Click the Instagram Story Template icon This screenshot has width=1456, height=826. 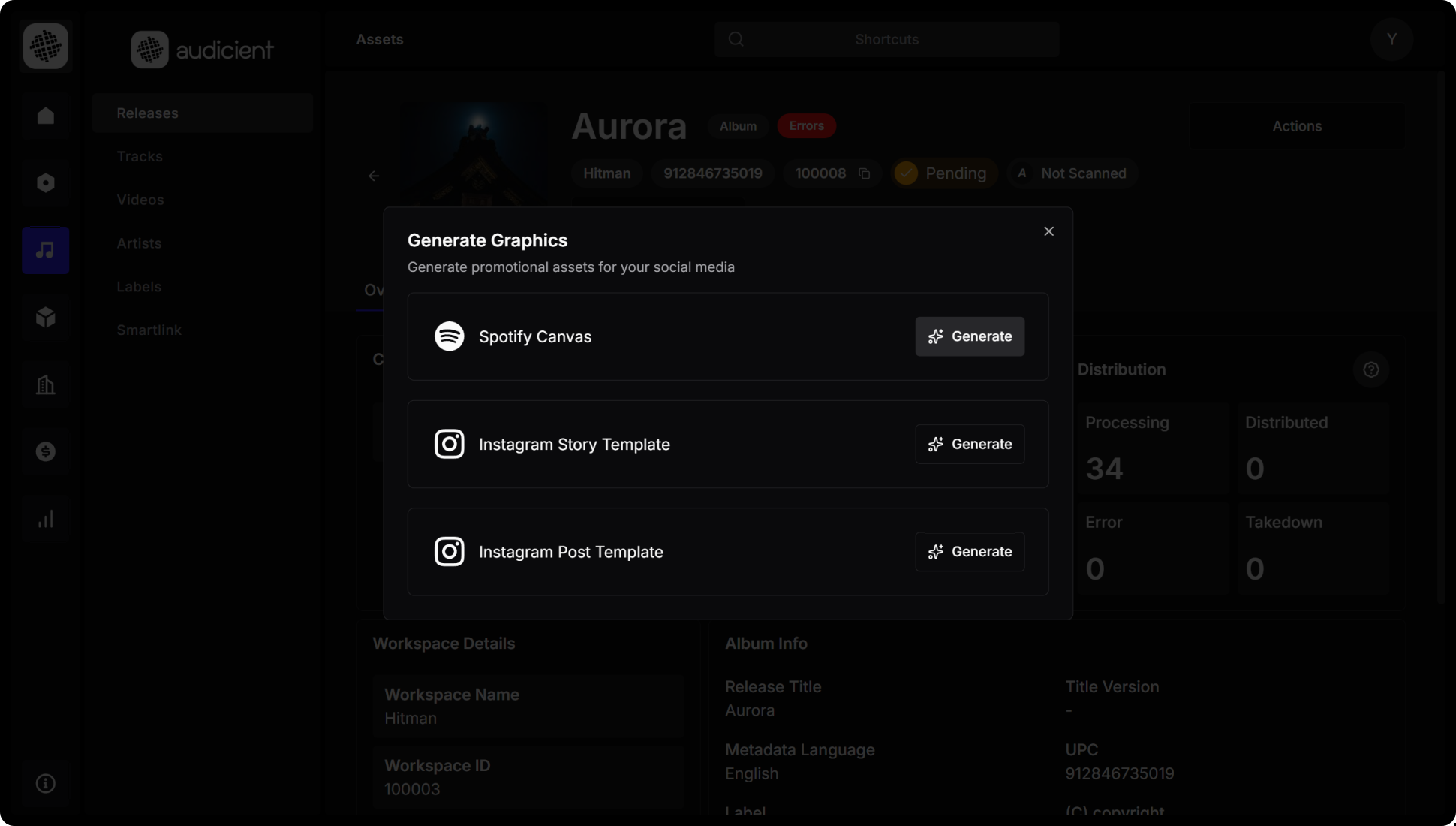pyautogui.click(x=450, y=444)
